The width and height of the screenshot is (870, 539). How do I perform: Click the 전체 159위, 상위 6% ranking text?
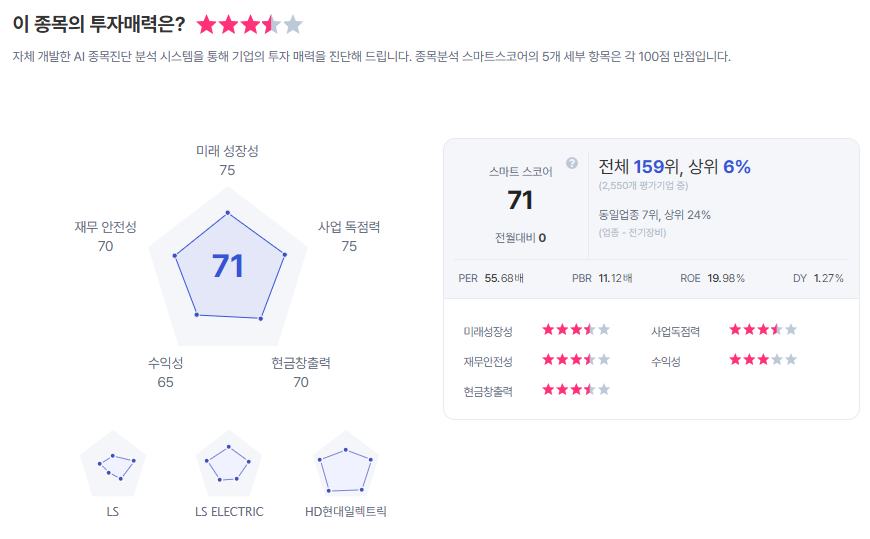click(x=674, y=167)
